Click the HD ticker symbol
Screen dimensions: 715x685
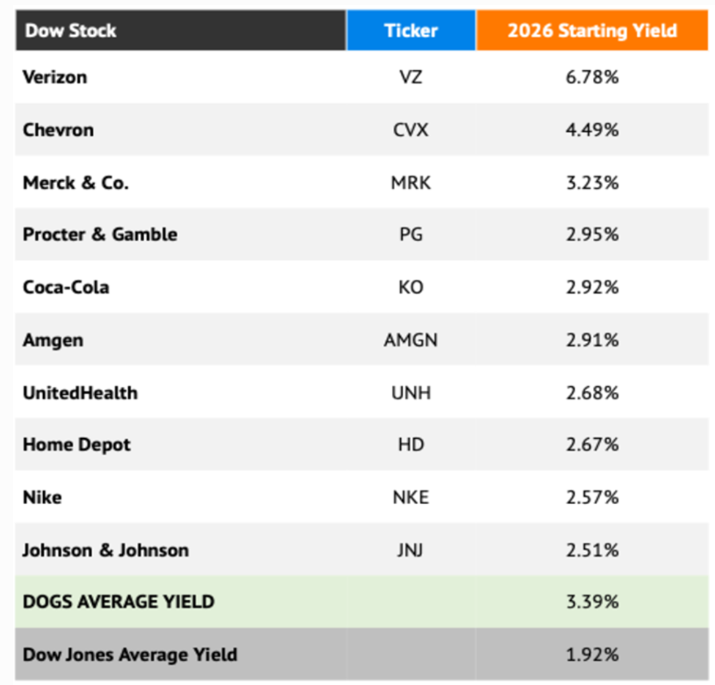(x=411, y=445)
